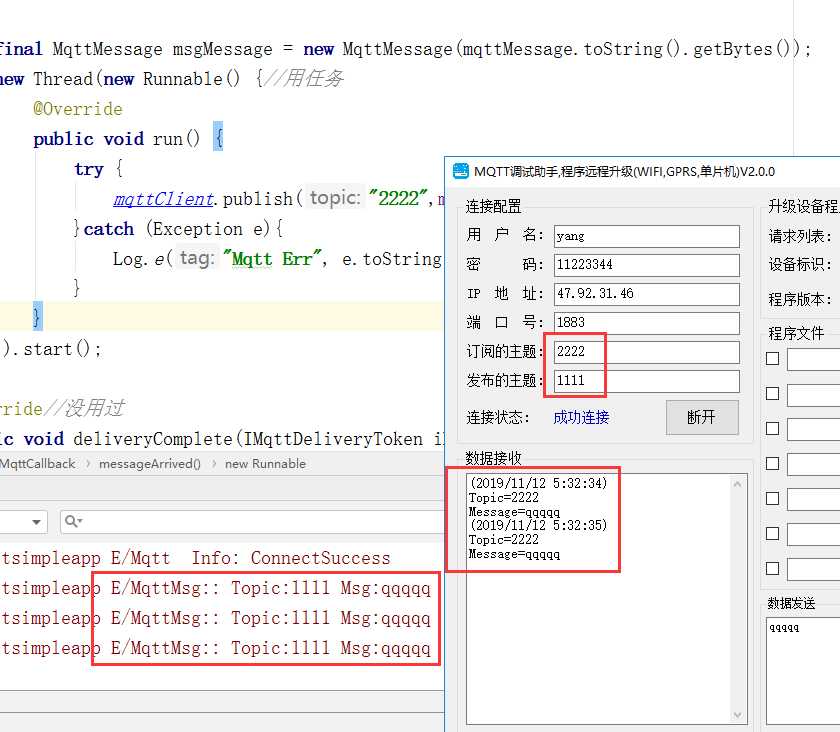
Task: Open the logcat filter dropdown arrow
Action: click(36, 522)
